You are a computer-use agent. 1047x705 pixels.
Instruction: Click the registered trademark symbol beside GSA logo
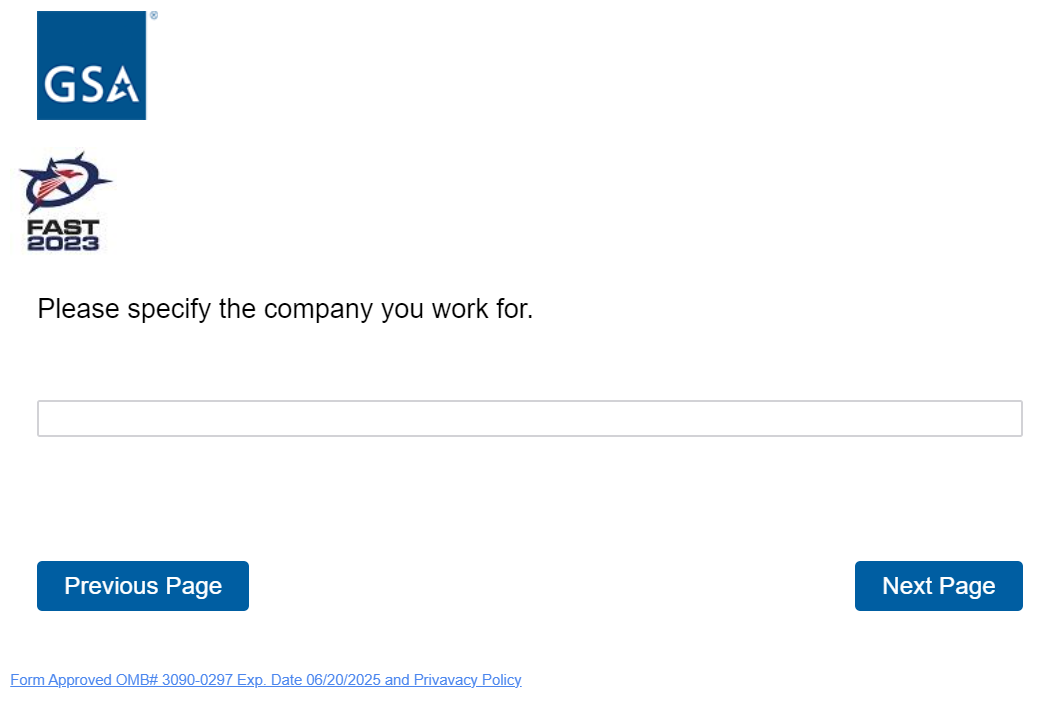153,16
